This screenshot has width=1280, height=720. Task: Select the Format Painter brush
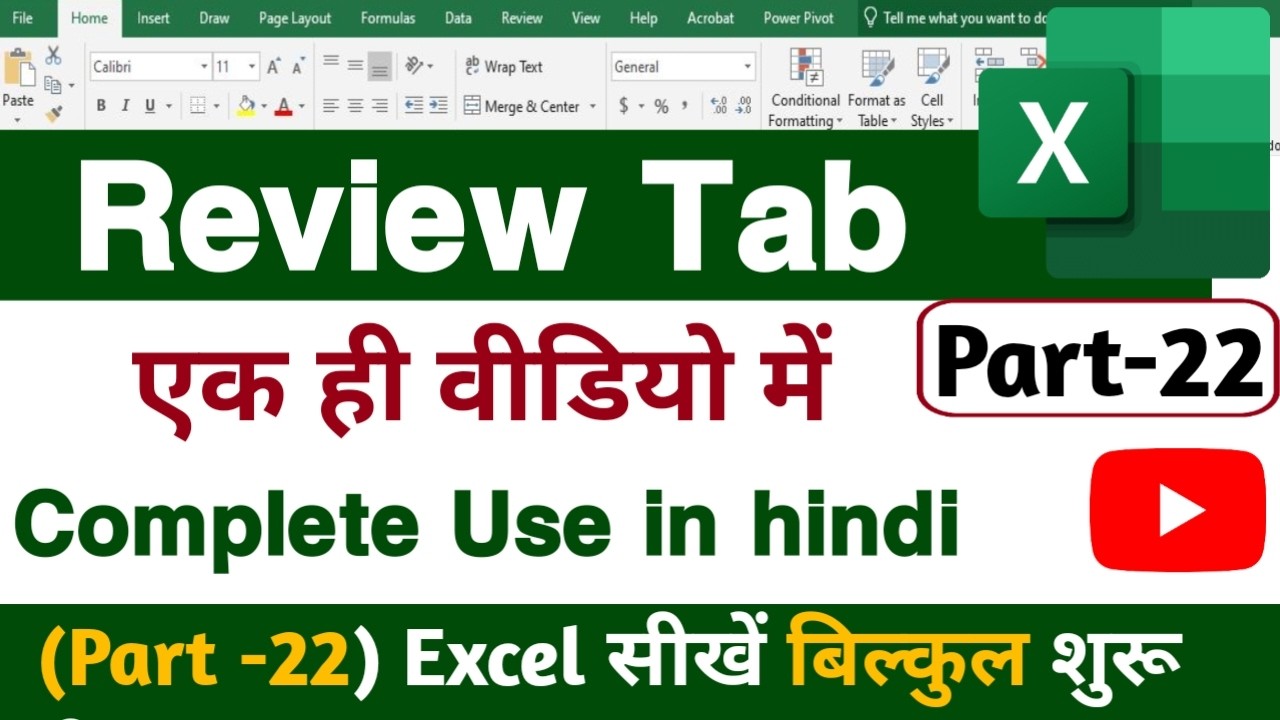point(54,114)
